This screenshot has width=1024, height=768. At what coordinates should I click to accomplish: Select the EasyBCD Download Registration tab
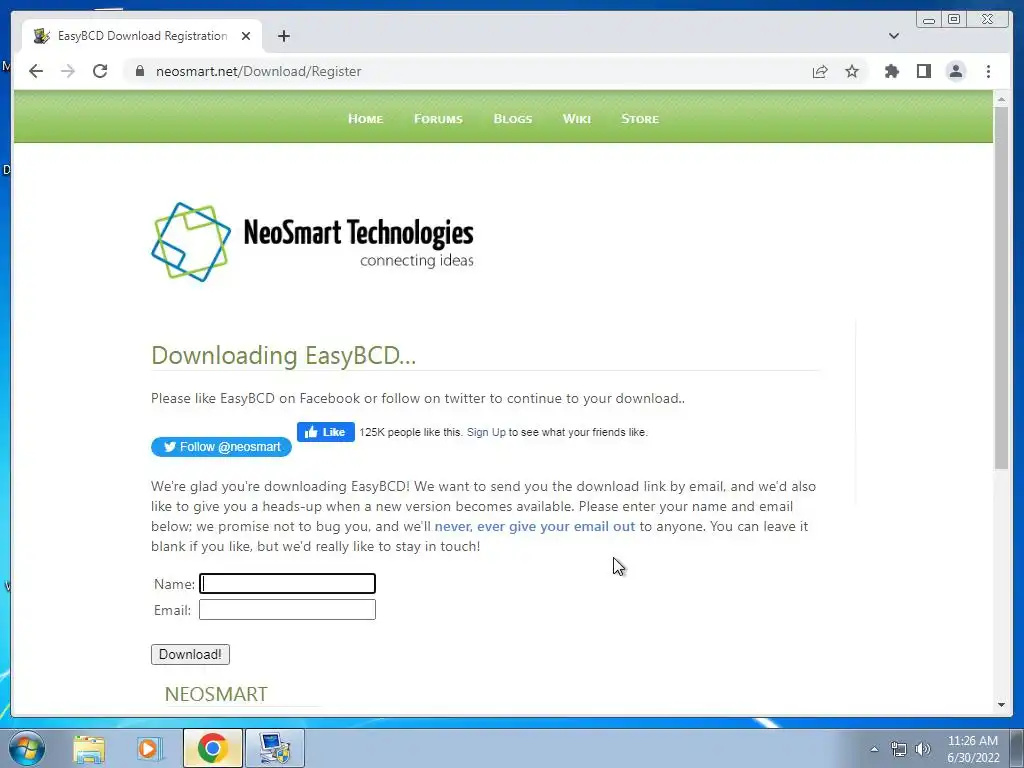142,36
